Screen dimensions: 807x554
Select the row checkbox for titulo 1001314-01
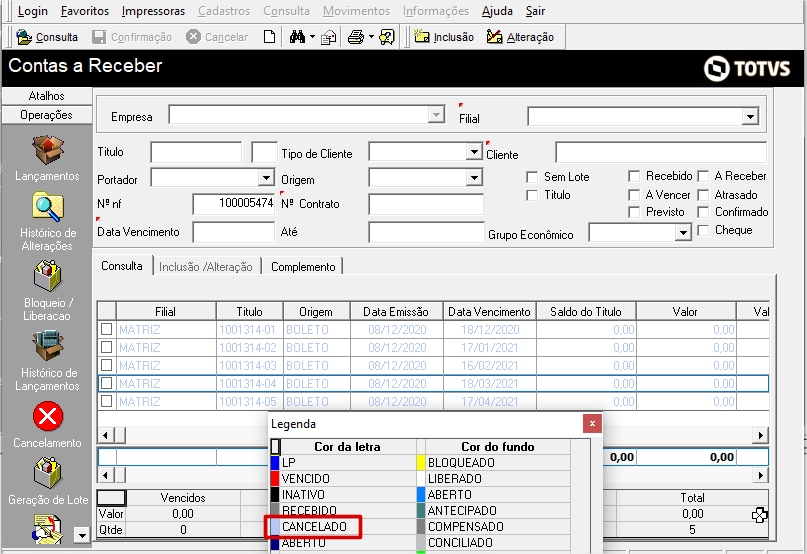click(107, 329)
